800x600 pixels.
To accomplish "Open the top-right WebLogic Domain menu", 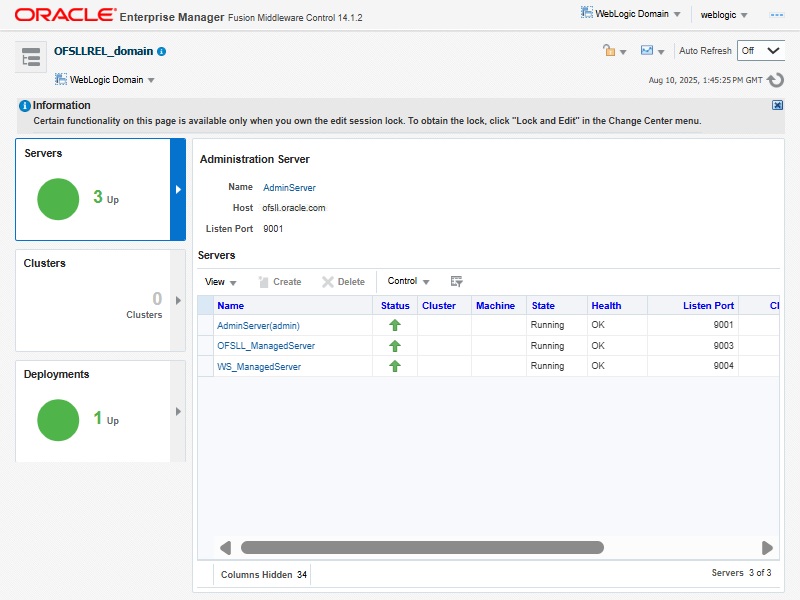I will click(631, 14).
